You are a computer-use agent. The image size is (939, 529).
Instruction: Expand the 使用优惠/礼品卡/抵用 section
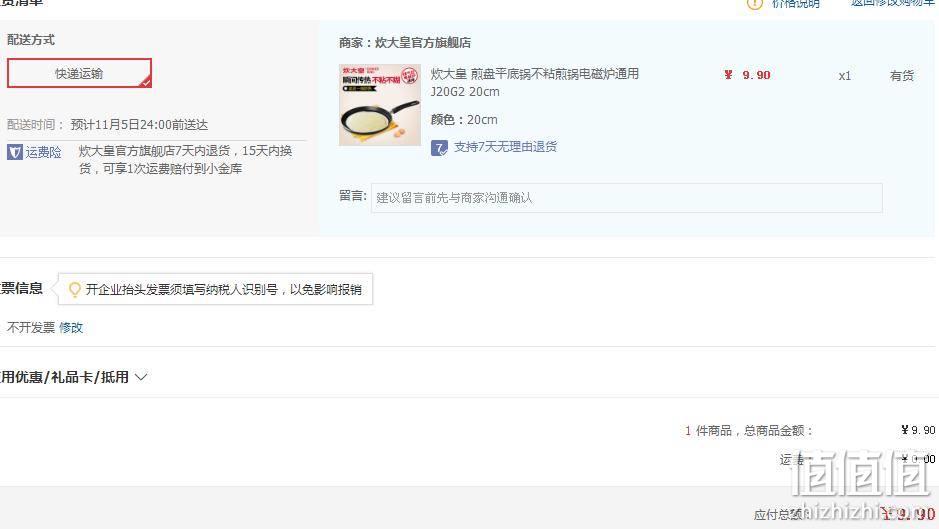[64, 377]
